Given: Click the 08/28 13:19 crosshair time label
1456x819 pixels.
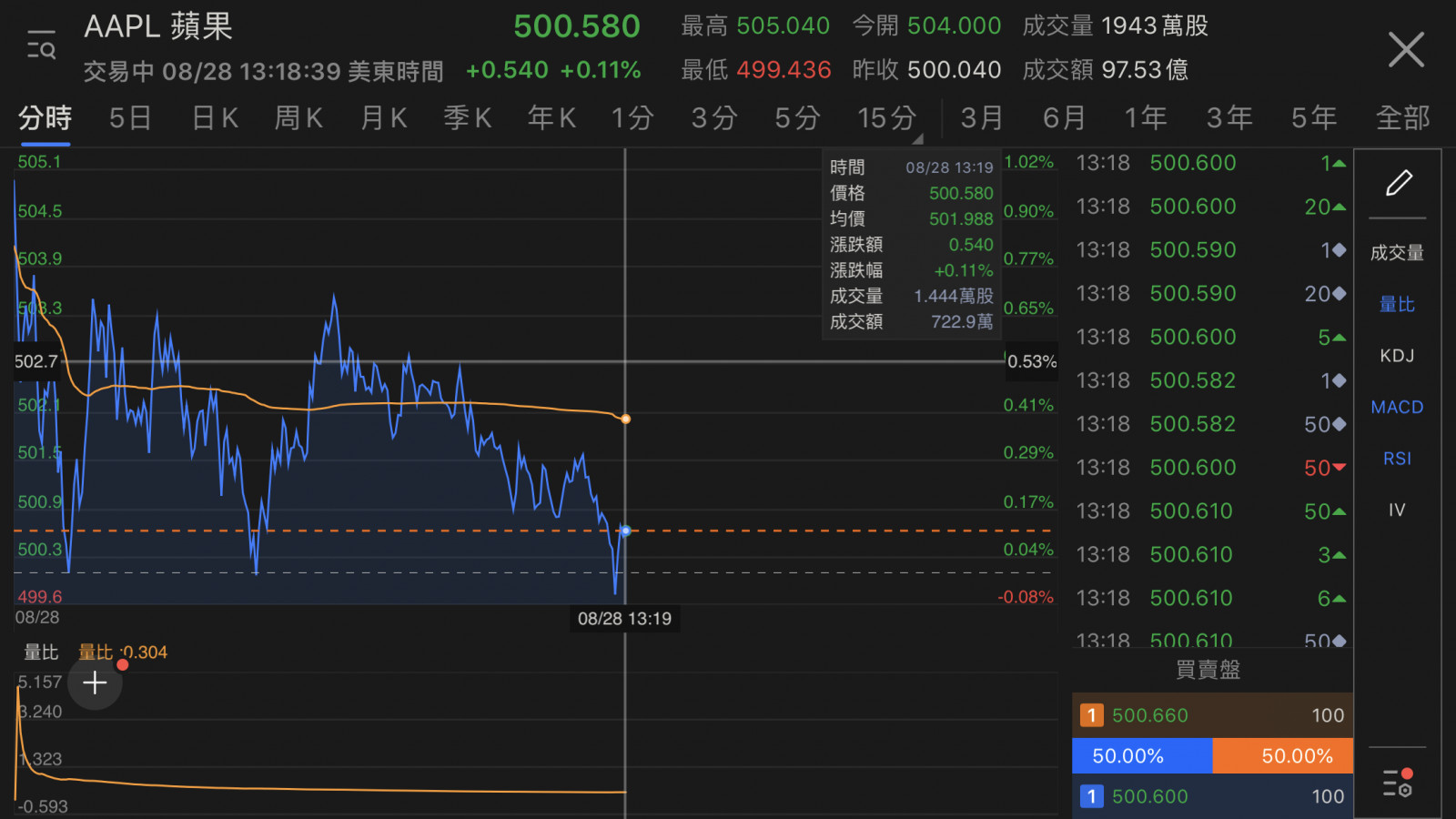Looking at the screenshot, I should pyautogui.click(x=624, y=619).
